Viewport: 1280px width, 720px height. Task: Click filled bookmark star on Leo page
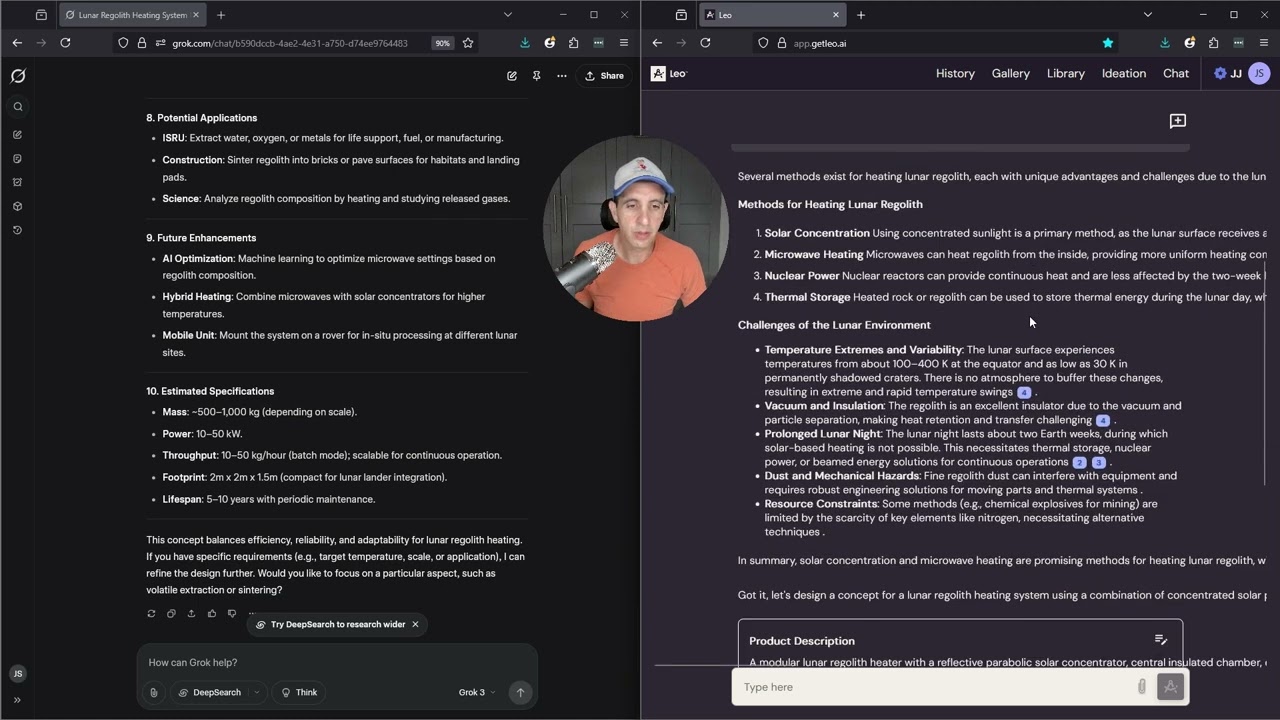1107,43
